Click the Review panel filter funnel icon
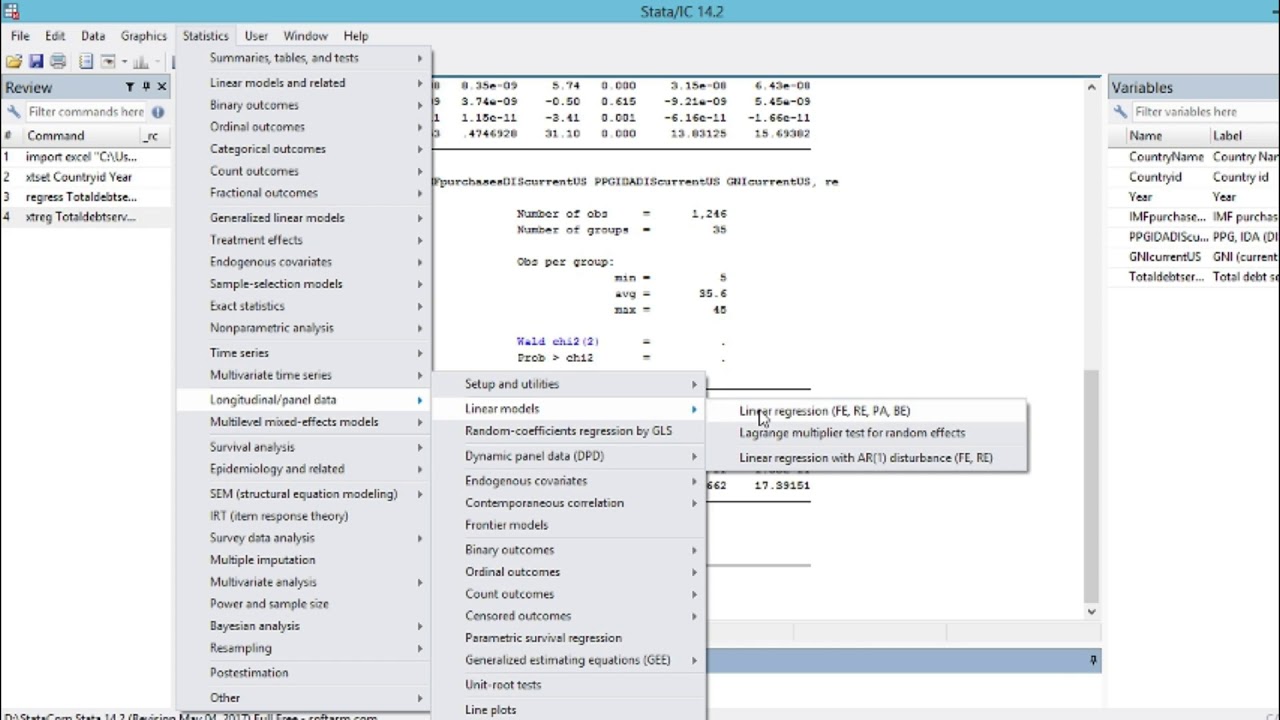The width and height of the screenshot is (1280, 720). point(130,88)
